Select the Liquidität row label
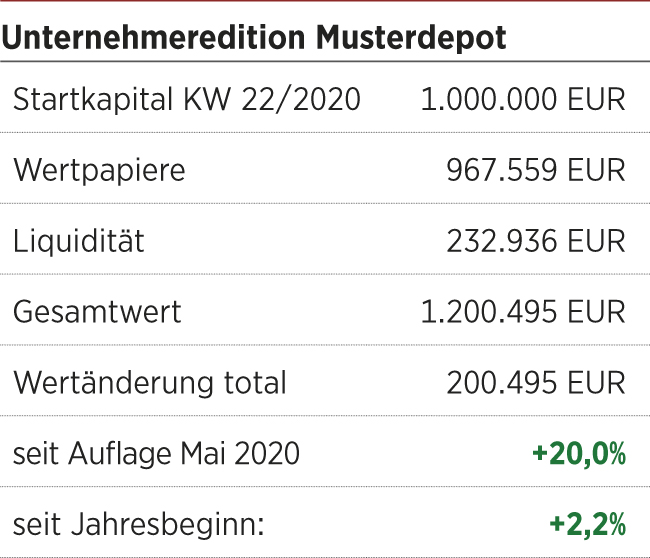The height and width of the screenshot is (558, 650). point(79,241)
